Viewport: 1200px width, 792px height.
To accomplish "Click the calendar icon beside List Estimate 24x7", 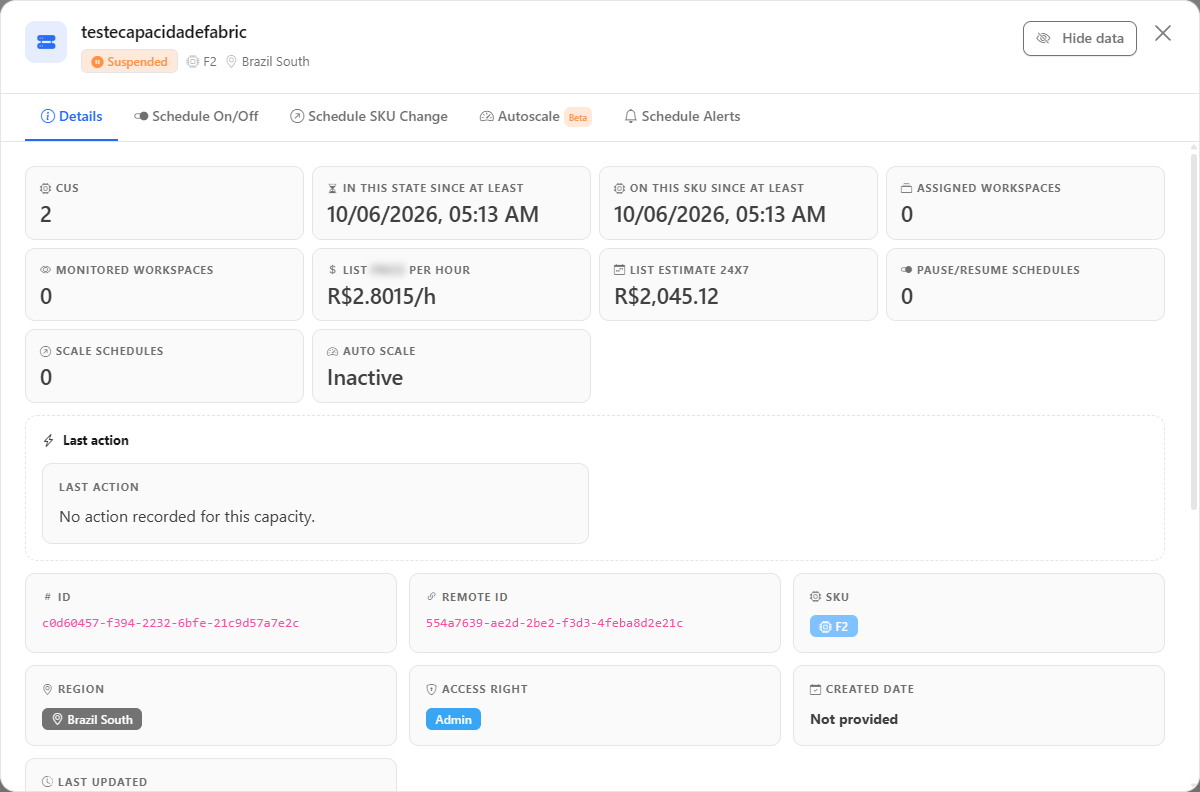I will coord(619,270).
